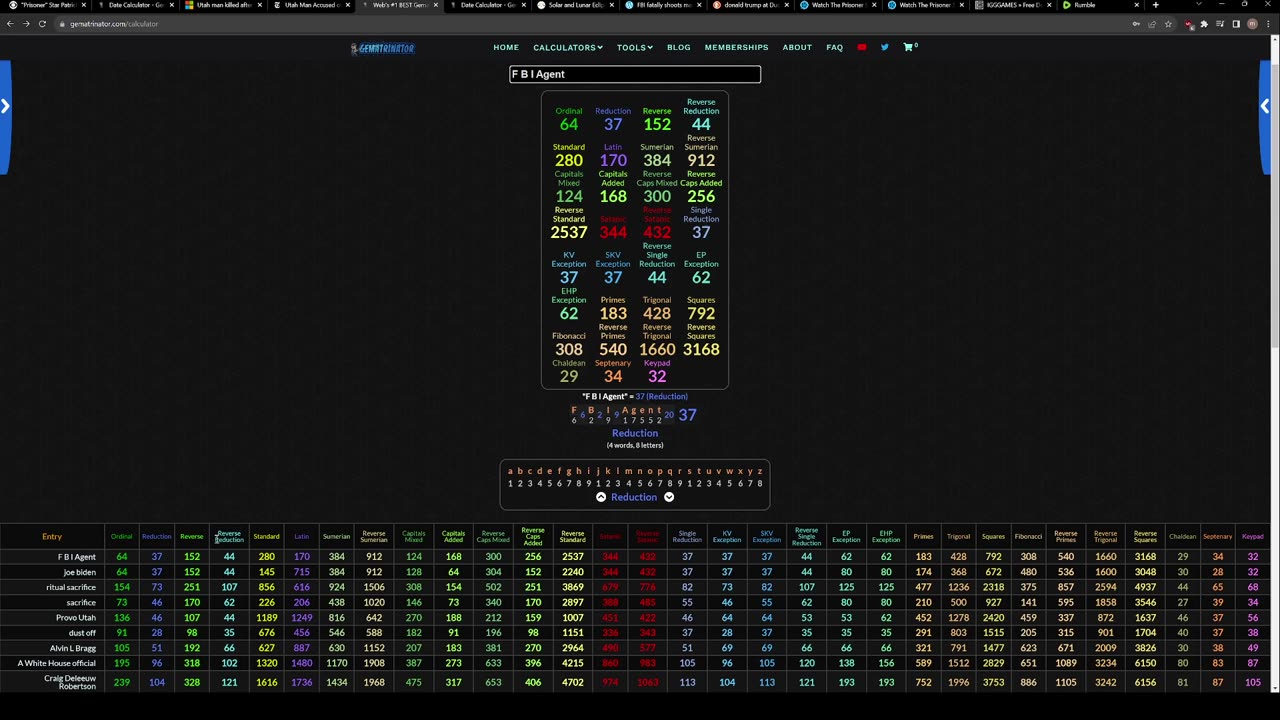
Task: Select the Sumerian 384 result
Action: tap(657, 156)
